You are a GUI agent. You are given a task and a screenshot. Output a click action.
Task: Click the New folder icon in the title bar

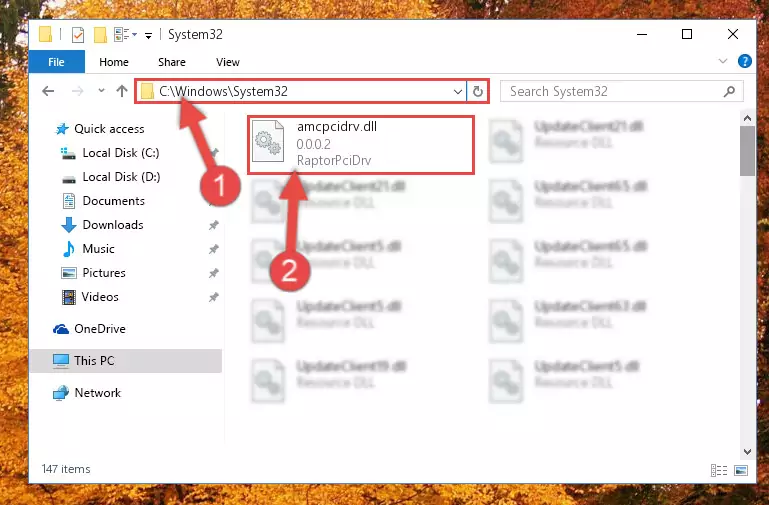tap(100, 35)
